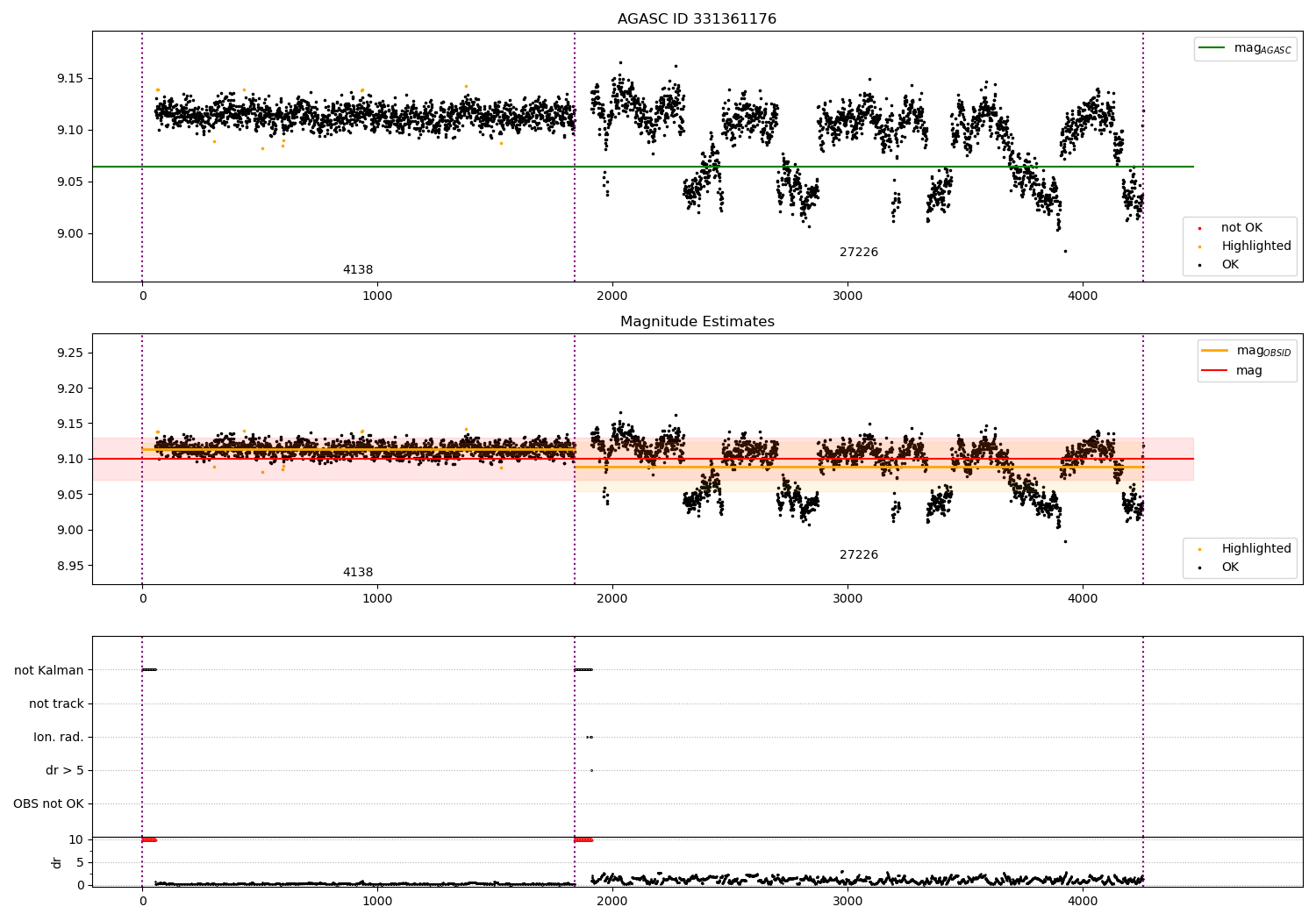Click the OBSID label '4138' in the middle plot
Screen dimensions: 1316x921
[x=358, y=573]
